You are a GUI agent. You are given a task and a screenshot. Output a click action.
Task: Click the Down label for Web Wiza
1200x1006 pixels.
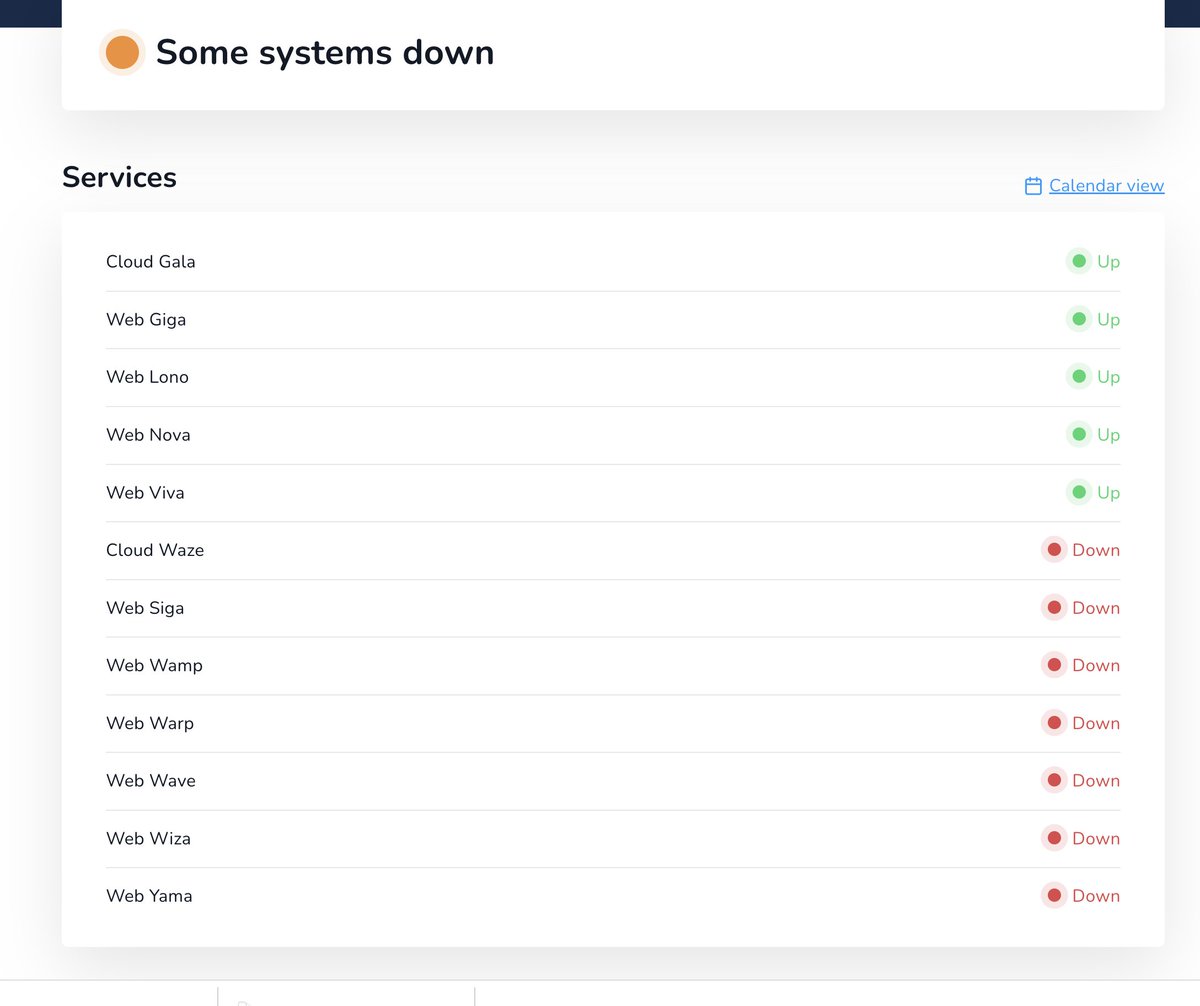[1096, 839]
